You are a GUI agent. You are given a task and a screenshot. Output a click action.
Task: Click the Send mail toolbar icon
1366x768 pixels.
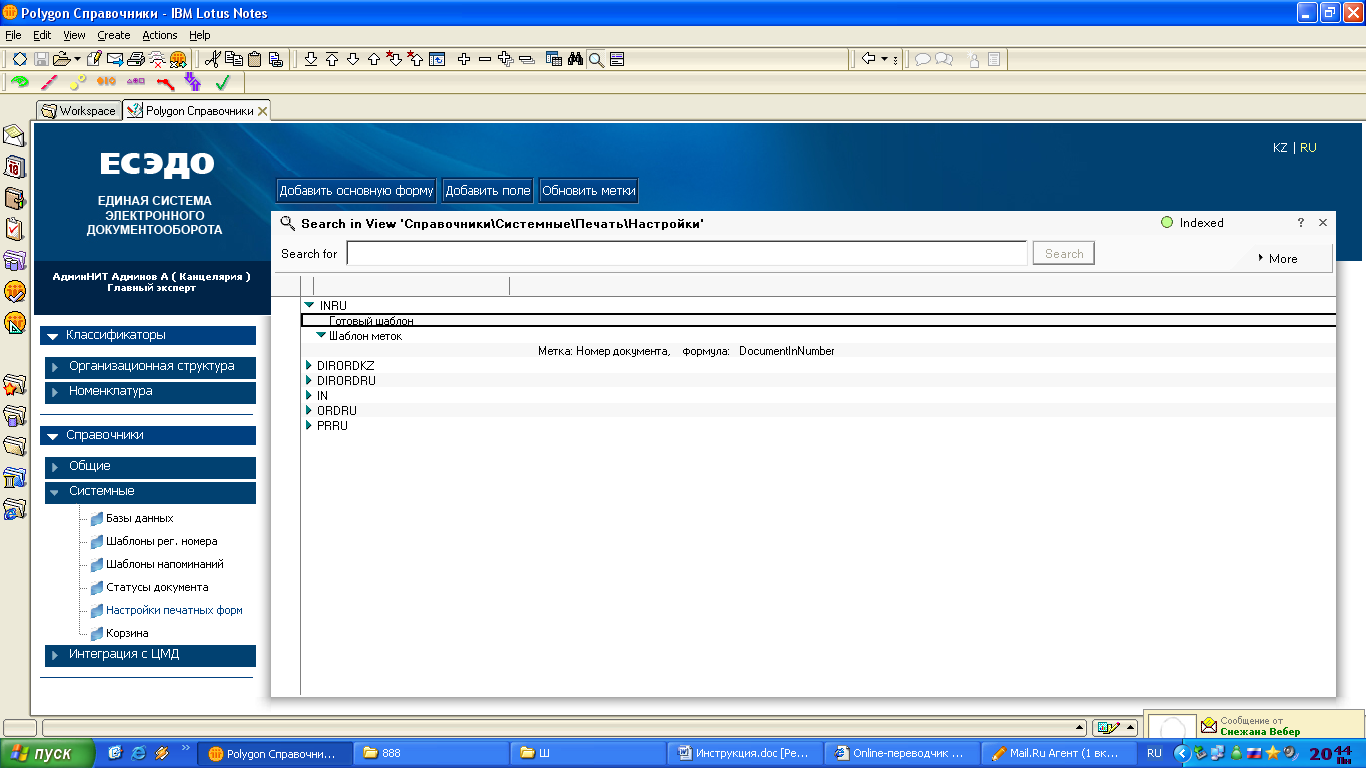pos(115,59)
